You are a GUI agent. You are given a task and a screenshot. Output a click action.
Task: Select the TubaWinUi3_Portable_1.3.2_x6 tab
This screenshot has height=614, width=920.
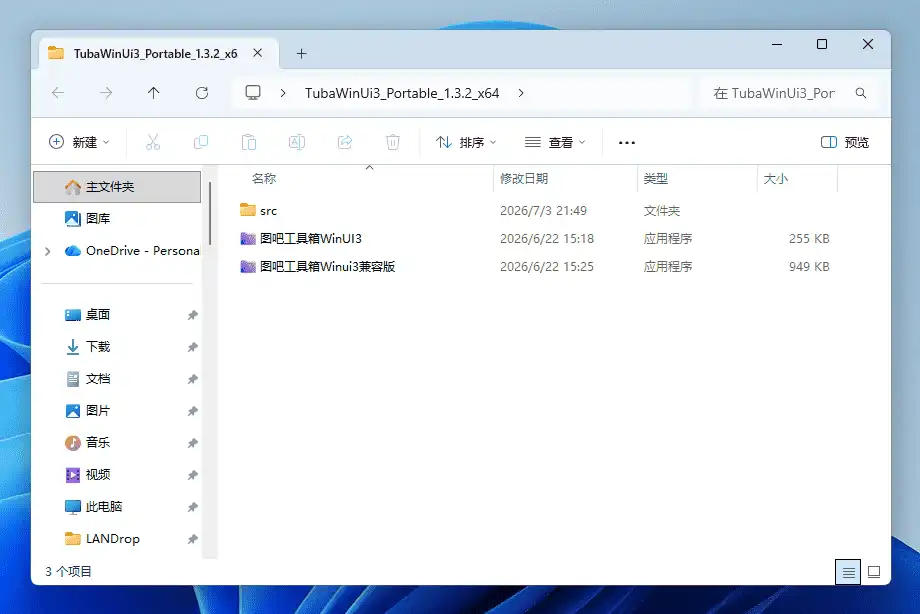[x=155, y=53]
